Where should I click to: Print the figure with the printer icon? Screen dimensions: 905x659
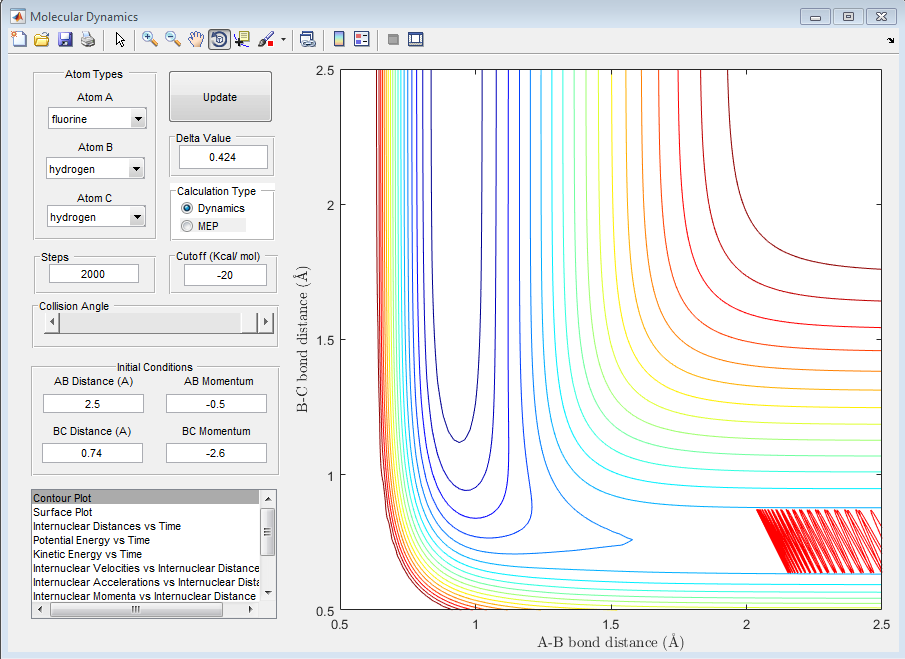[88, 40]
